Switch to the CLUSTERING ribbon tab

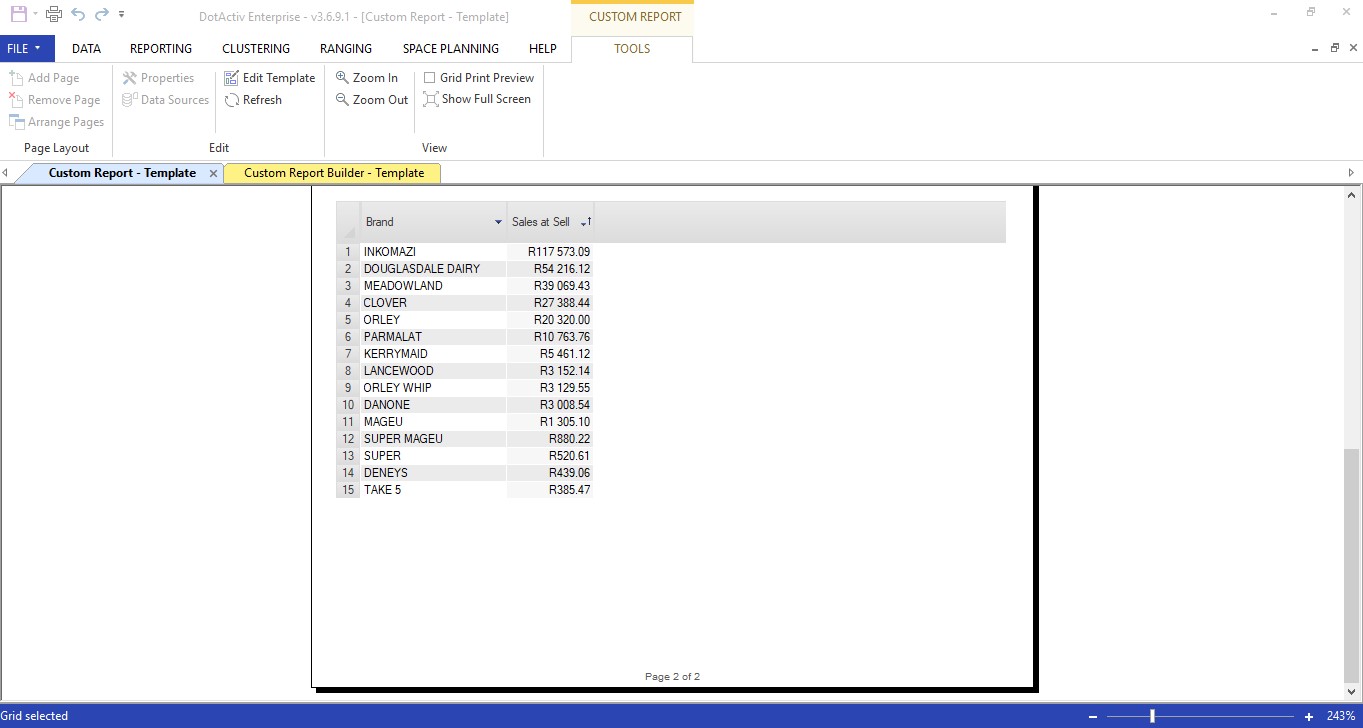(x=256, y=48)
